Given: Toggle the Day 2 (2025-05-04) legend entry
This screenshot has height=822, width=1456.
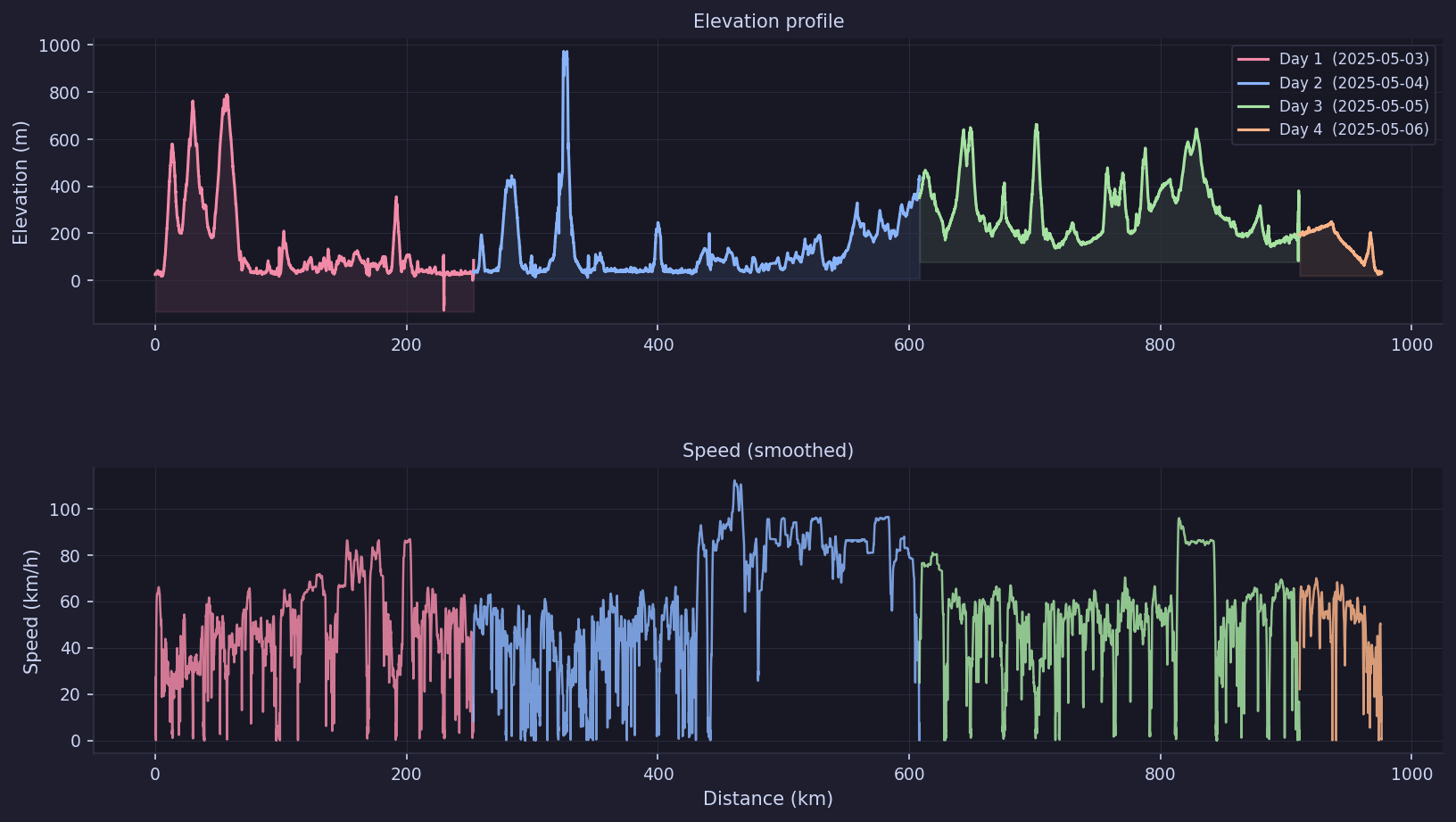Looking at the screenshot, I should click(1353, 82).
